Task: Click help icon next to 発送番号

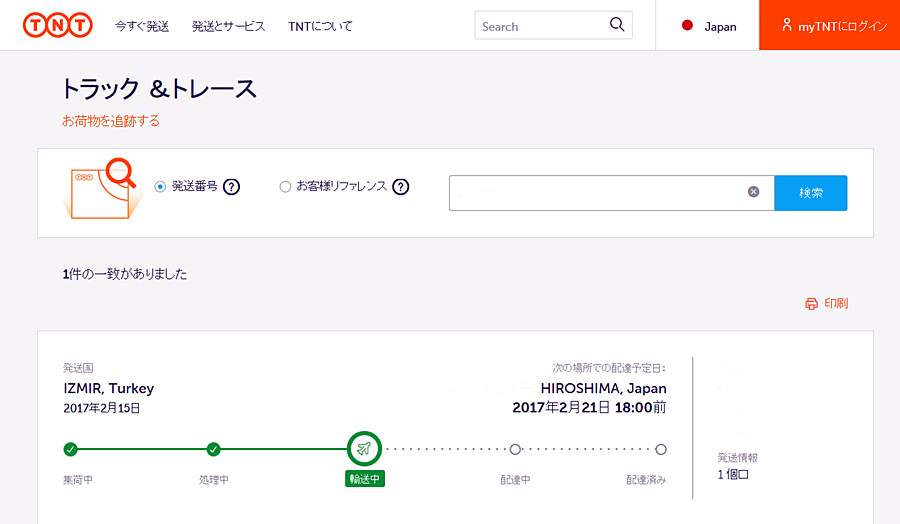Action: pyautogui.click(x=231, y=186)
